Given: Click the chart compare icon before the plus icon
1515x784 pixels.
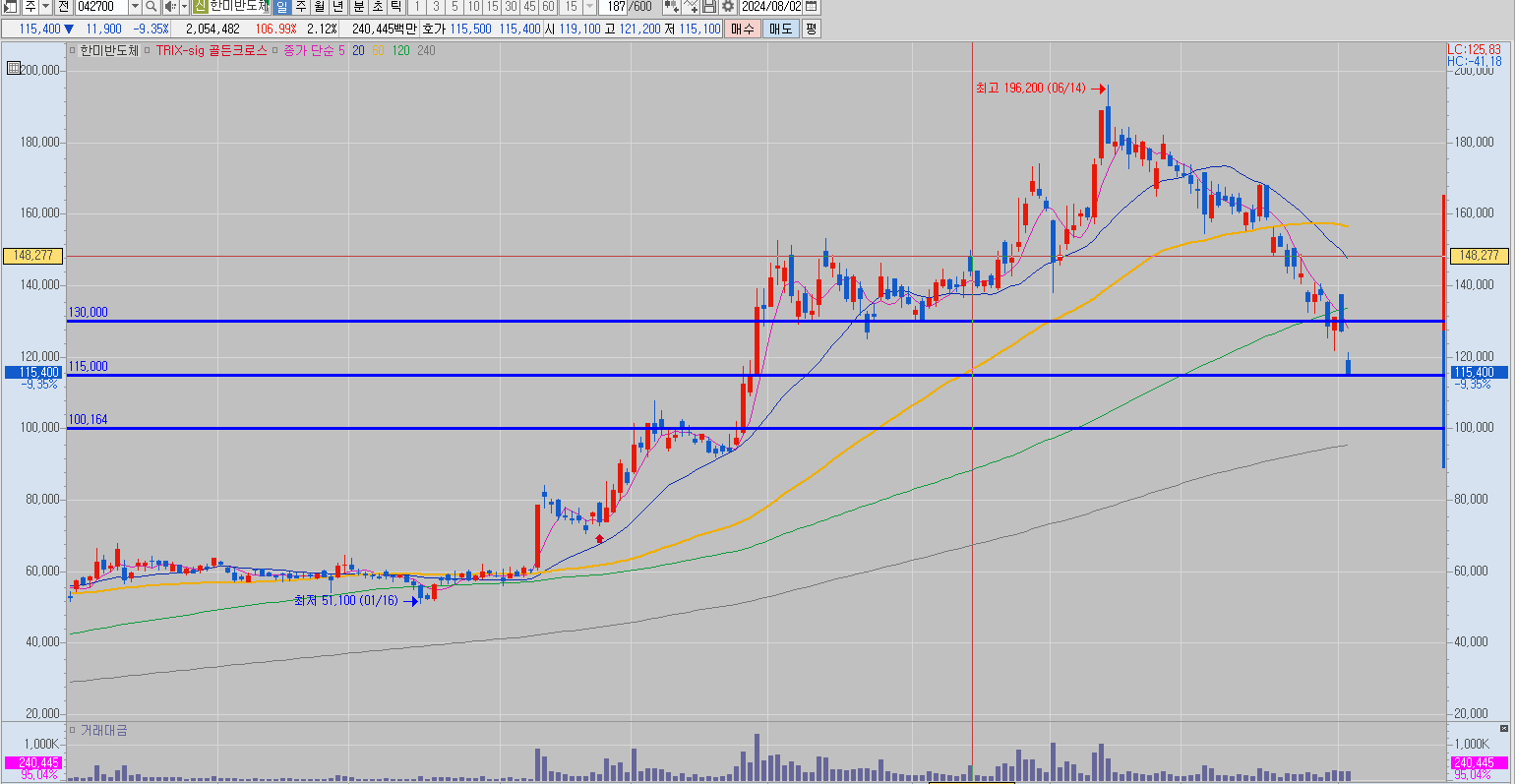Looking at the screenshot, I should [672, 7].
